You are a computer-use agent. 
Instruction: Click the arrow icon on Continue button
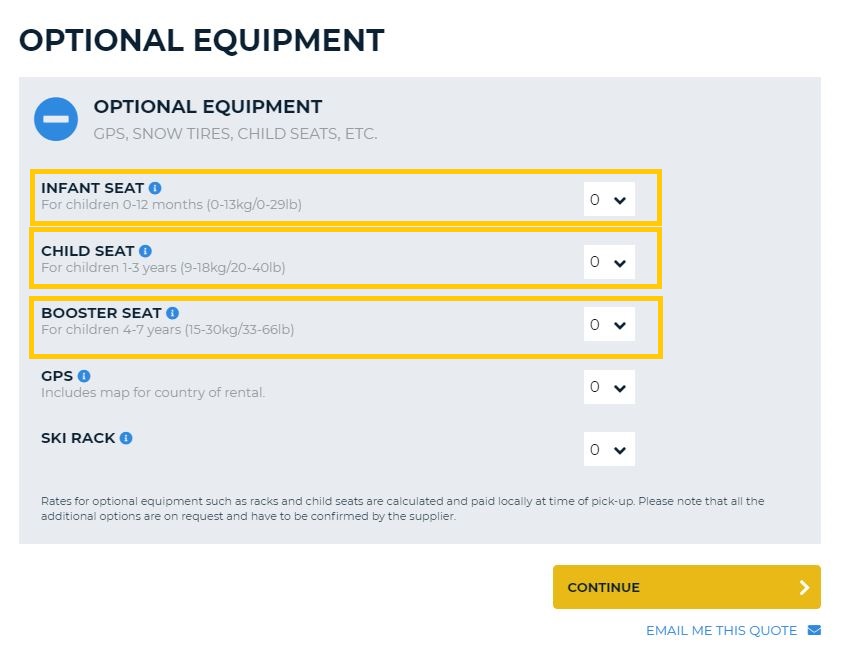804,587
